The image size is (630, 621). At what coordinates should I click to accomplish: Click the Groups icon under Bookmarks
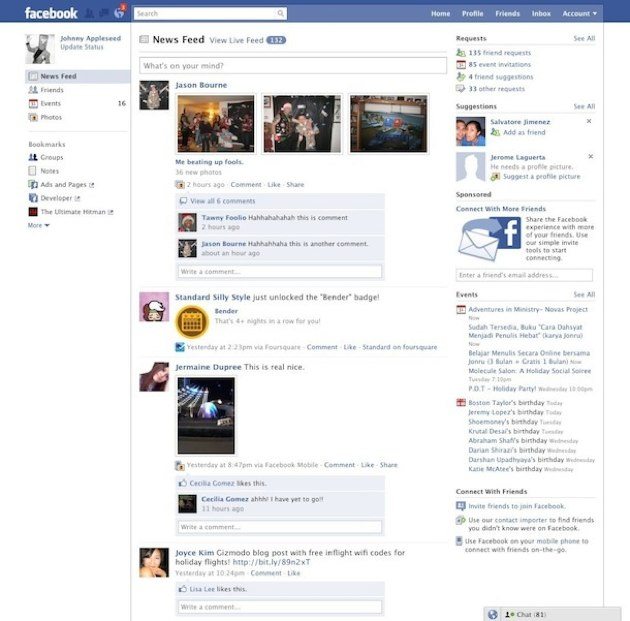click(33, 157)
